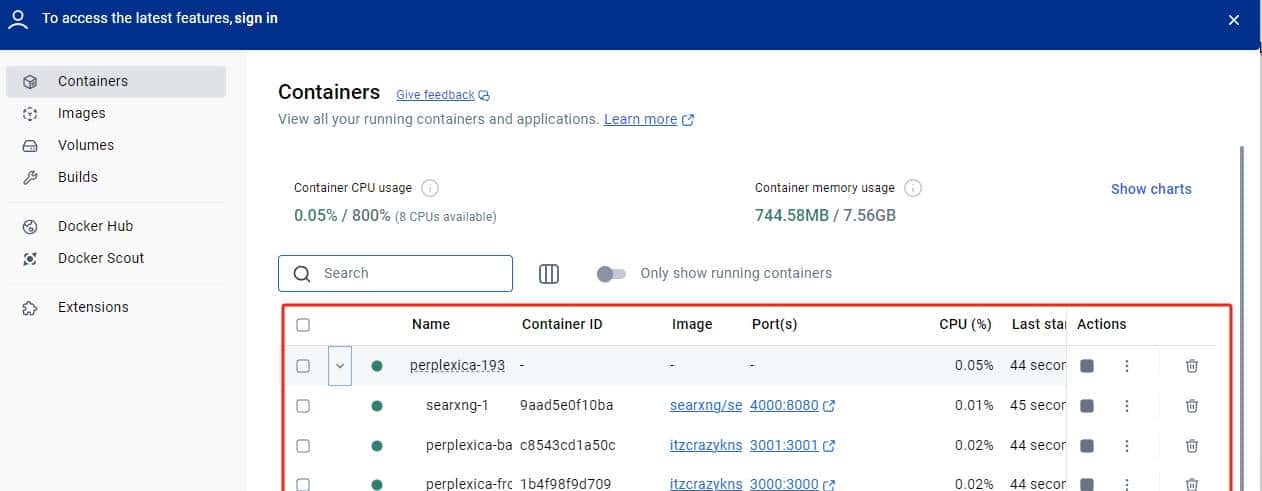
Task: Click the vertical scrollbar on right
Action: click(x=1242, y=318)
